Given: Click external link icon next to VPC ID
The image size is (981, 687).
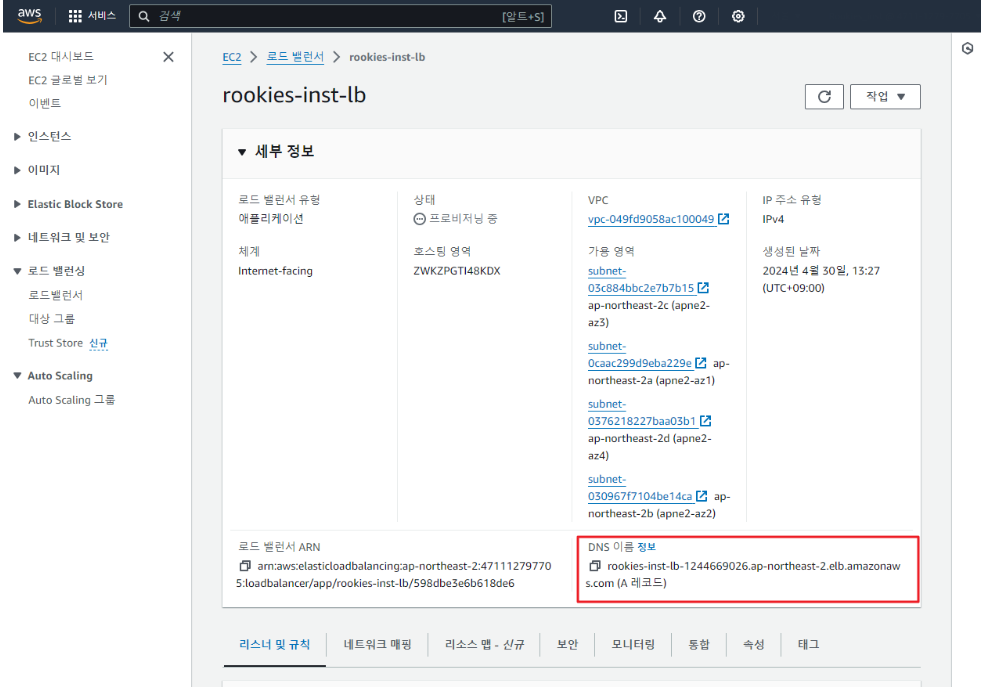Looking at the screenshot, I should (x=723, y=219).
